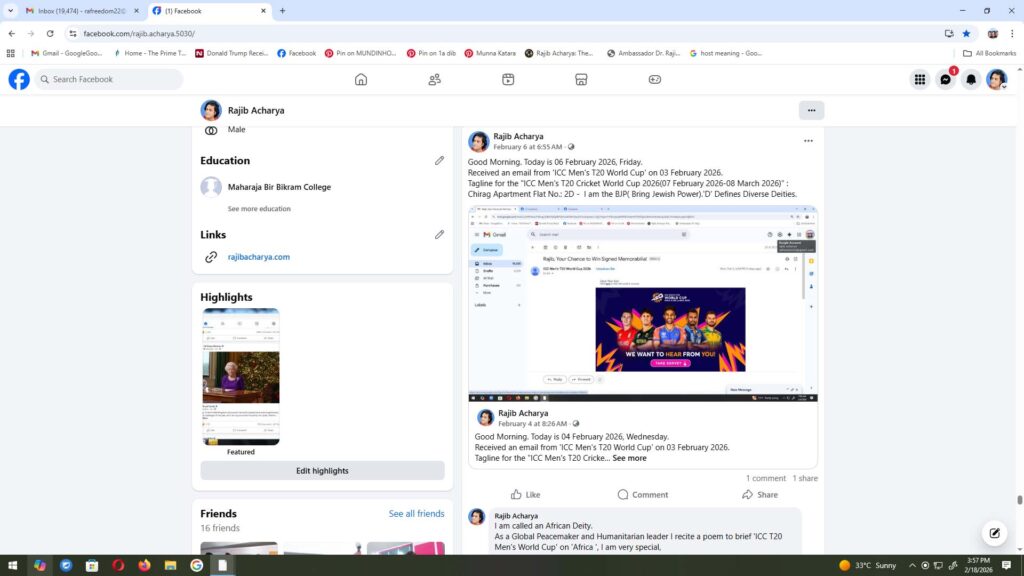Edit Links section with pencil icon
Image resolution: width=1024 pixels, height=576 pixels.
pyautogui.click(x=439, y=235)
